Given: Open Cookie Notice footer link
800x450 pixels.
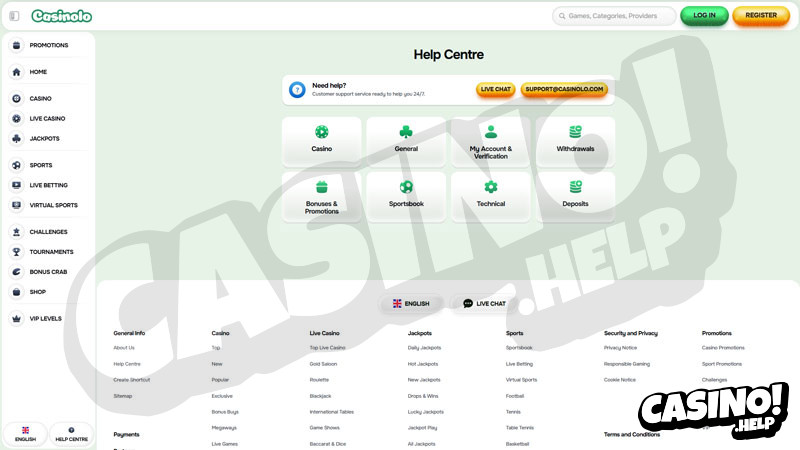Looking at the screenshot, I should (620, 380).
